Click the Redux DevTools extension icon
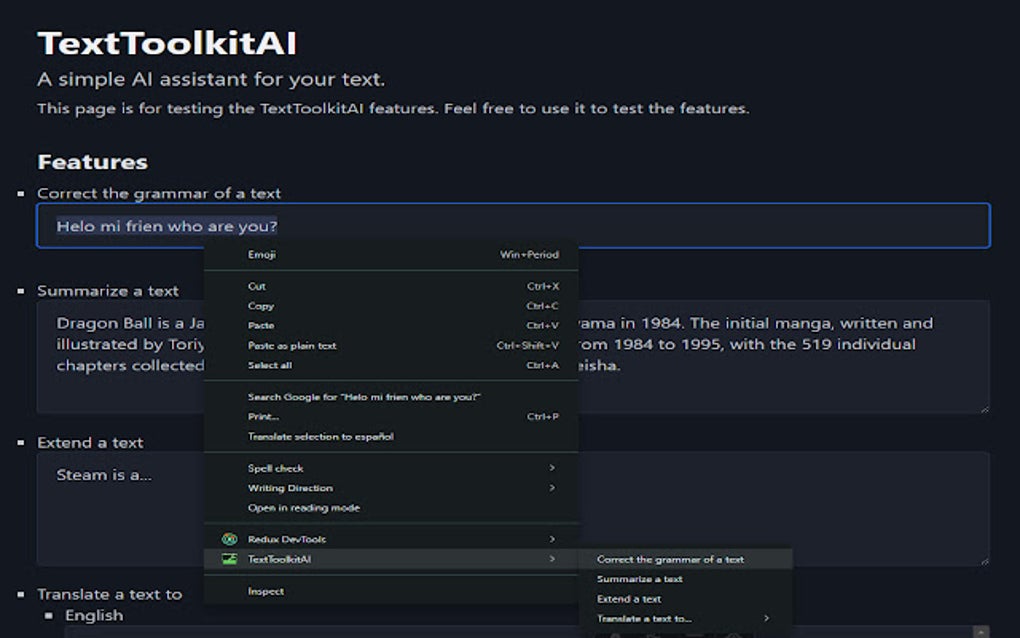Screen dimensions: 1020x638 pos(229,539)
